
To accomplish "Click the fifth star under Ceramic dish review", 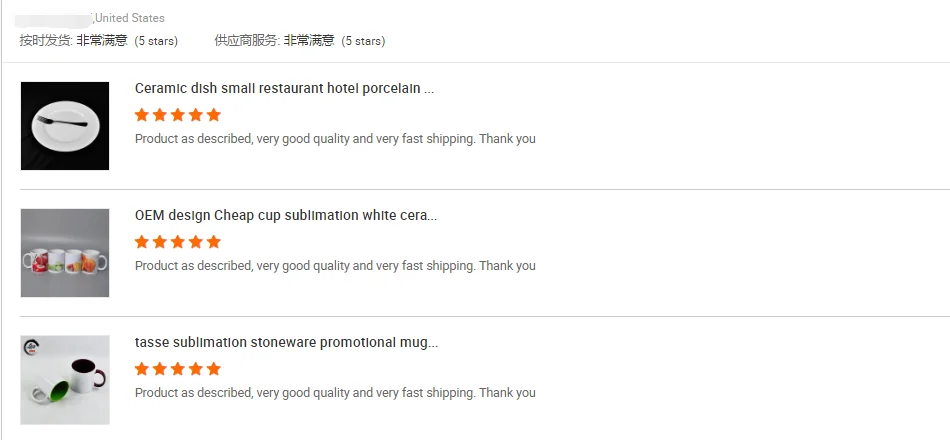I will pos(213,115).
